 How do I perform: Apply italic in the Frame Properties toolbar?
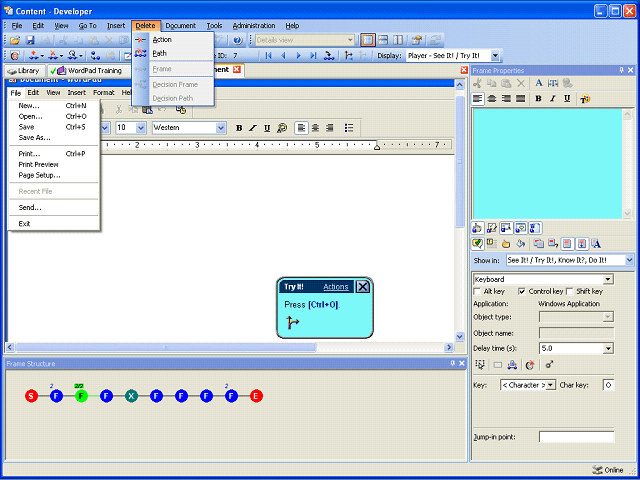[553, 99]
